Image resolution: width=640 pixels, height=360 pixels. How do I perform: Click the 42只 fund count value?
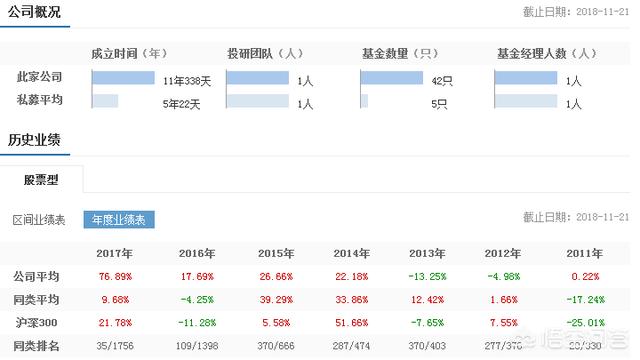point(442,81)
